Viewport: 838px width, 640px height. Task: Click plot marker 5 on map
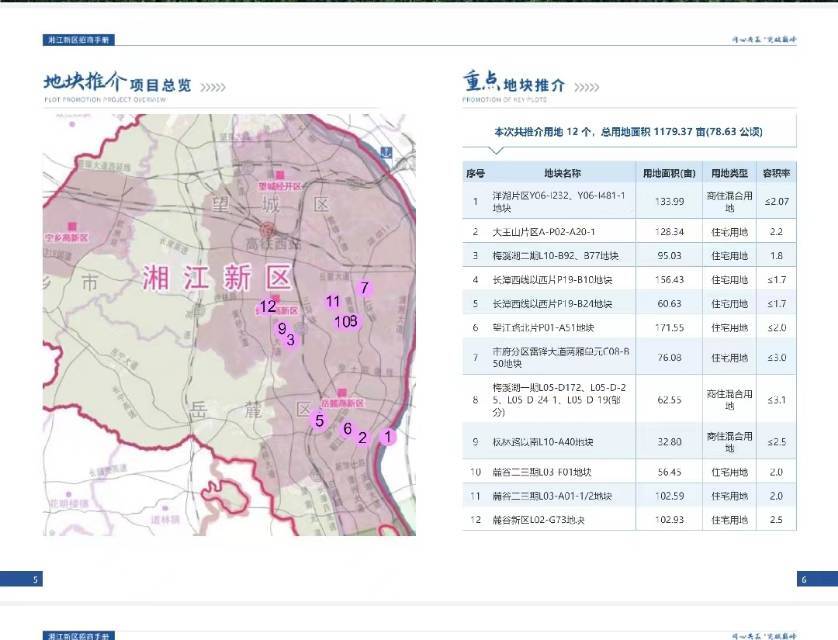pyautogui.click(x=319, y=421)
